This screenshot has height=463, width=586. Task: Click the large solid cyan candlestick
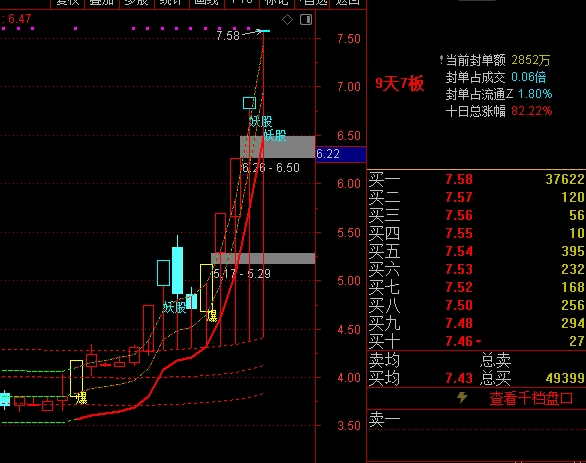178,270
